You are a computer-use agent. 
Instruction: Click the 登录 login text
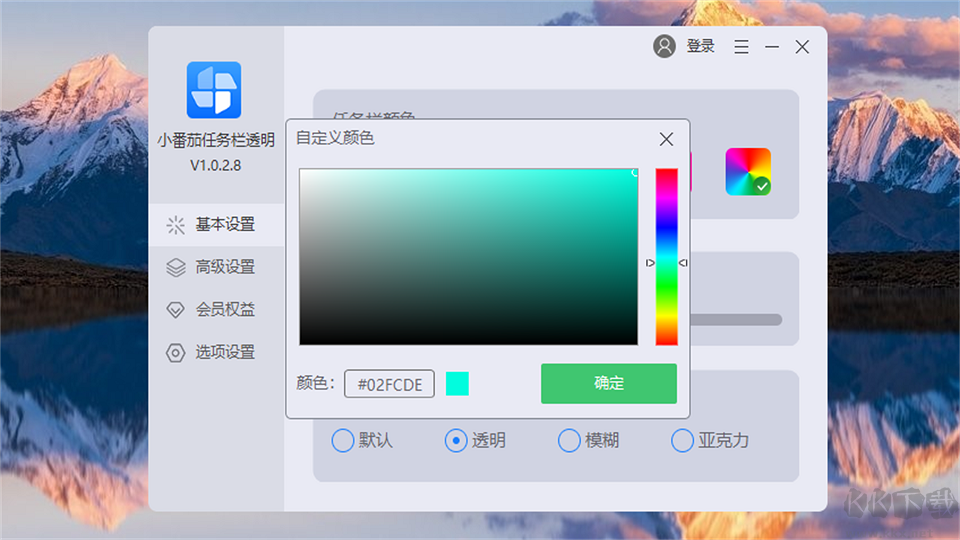(700, 46)
